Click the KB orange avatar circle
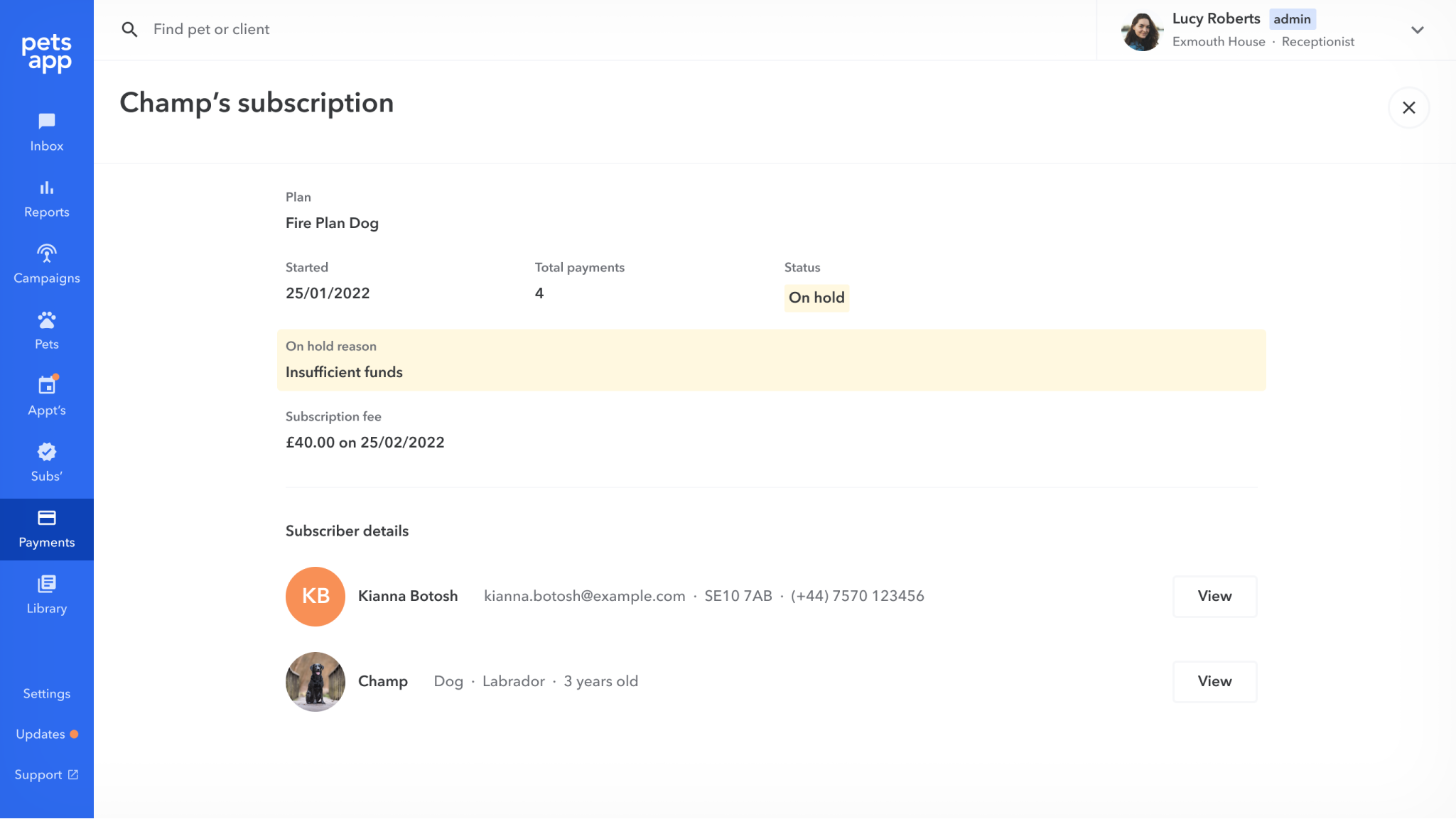The image size is (1456, 819). [316, 596]
